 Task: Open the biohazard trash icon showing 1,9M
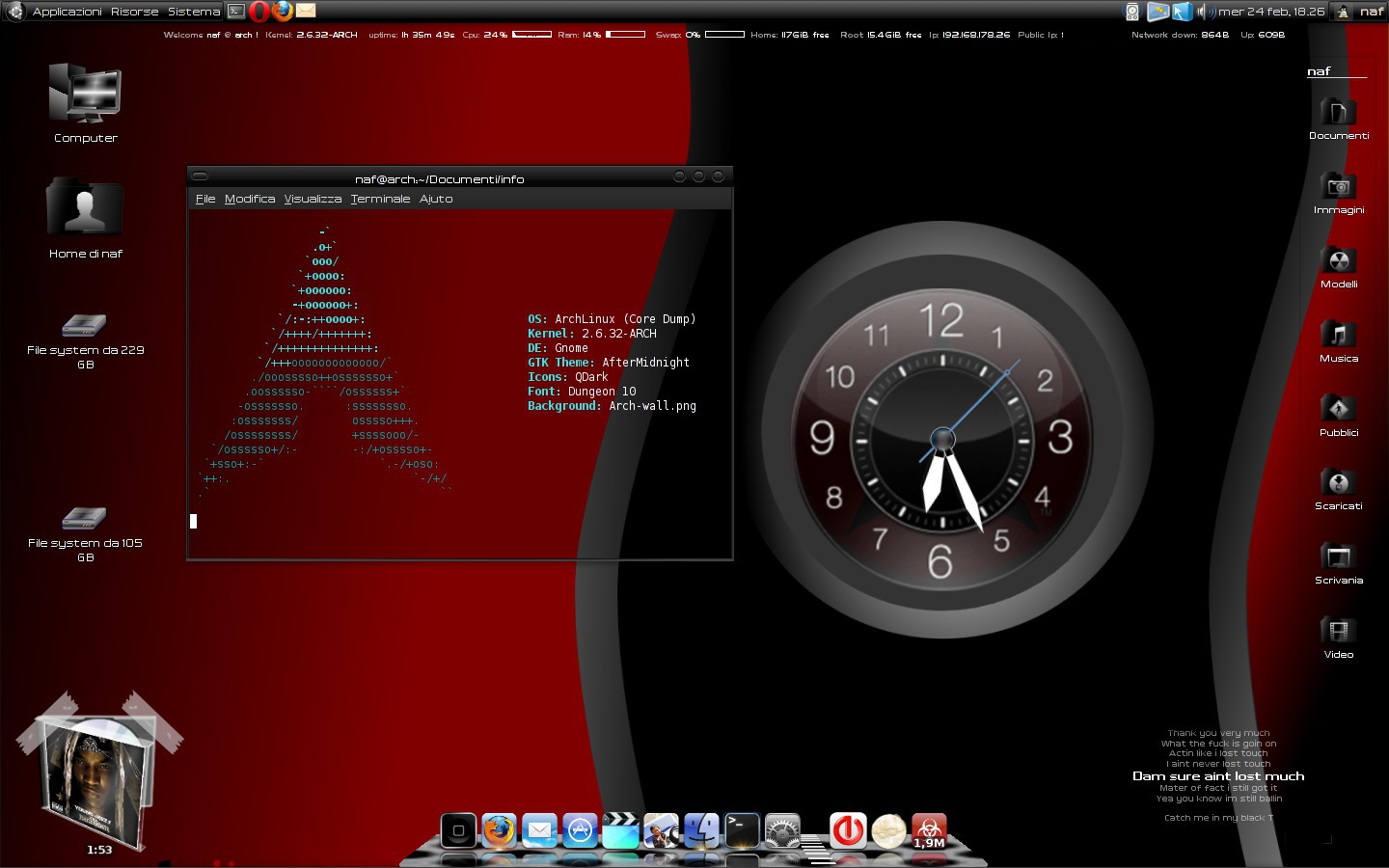click(929, 830)
